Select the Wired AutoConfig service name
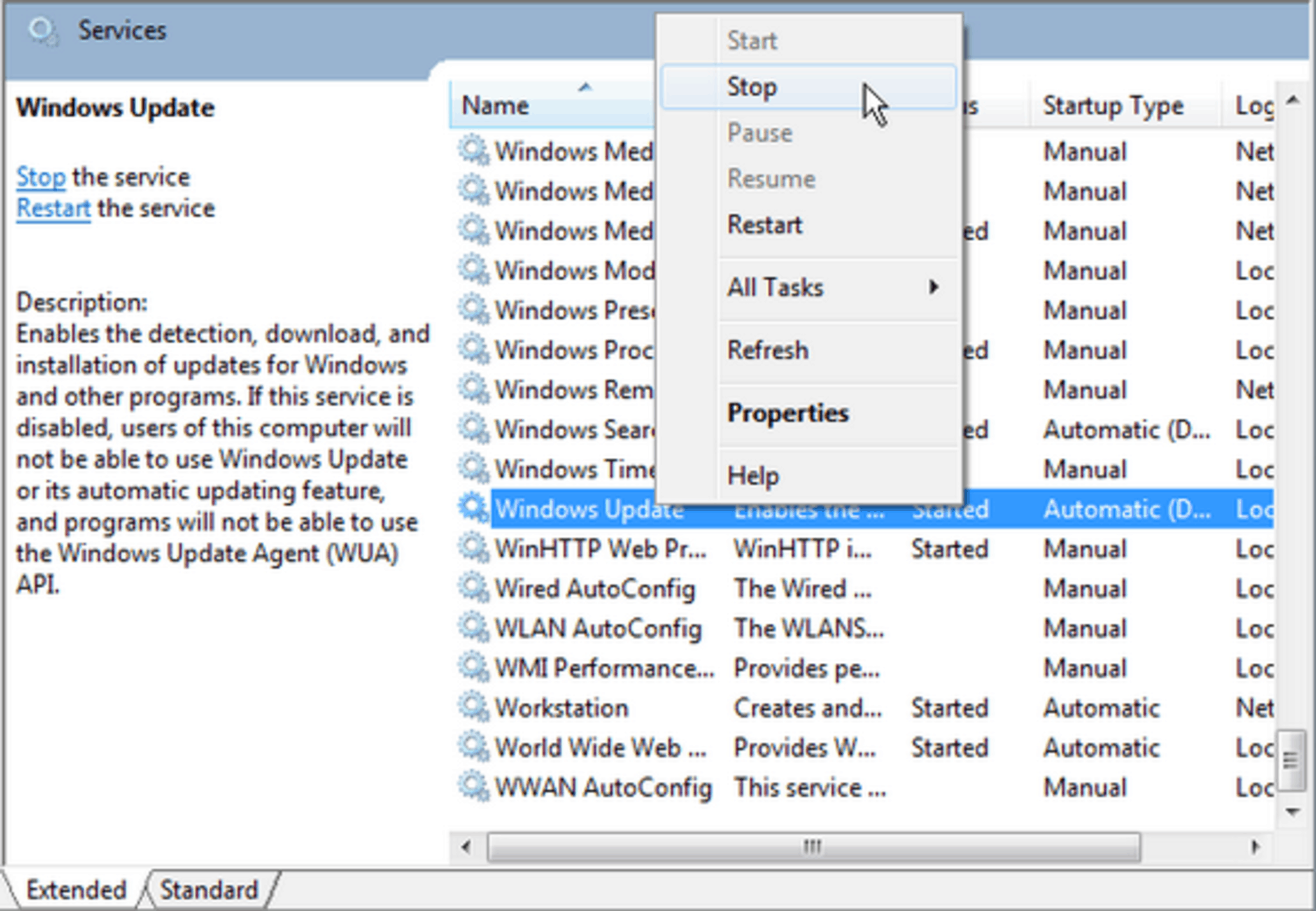 point(595,588)
